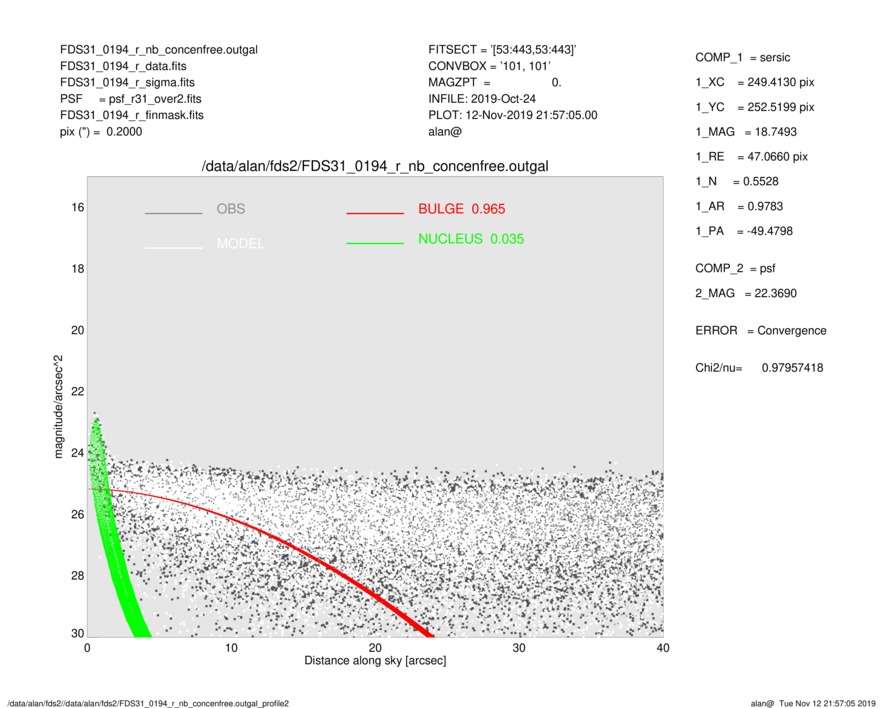Image resolution: width=885 pixels, height=708 pixels.
Task: Click the 1_MAG = 18.7493 value
Action: [x=746, y=132]
